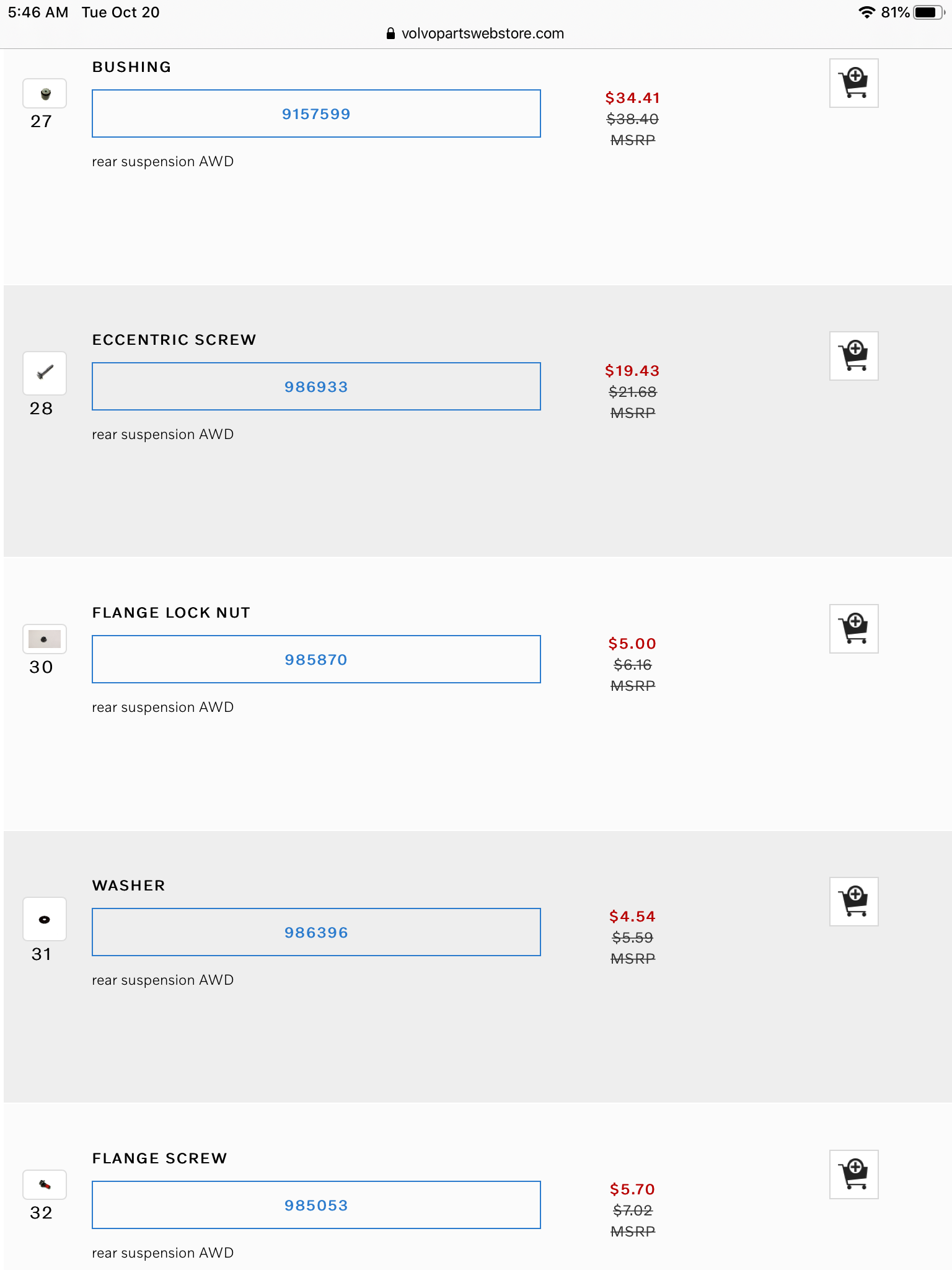View the Flange Lock Nut thumbnail
952x1270 pixels.
tap(45, 639)
